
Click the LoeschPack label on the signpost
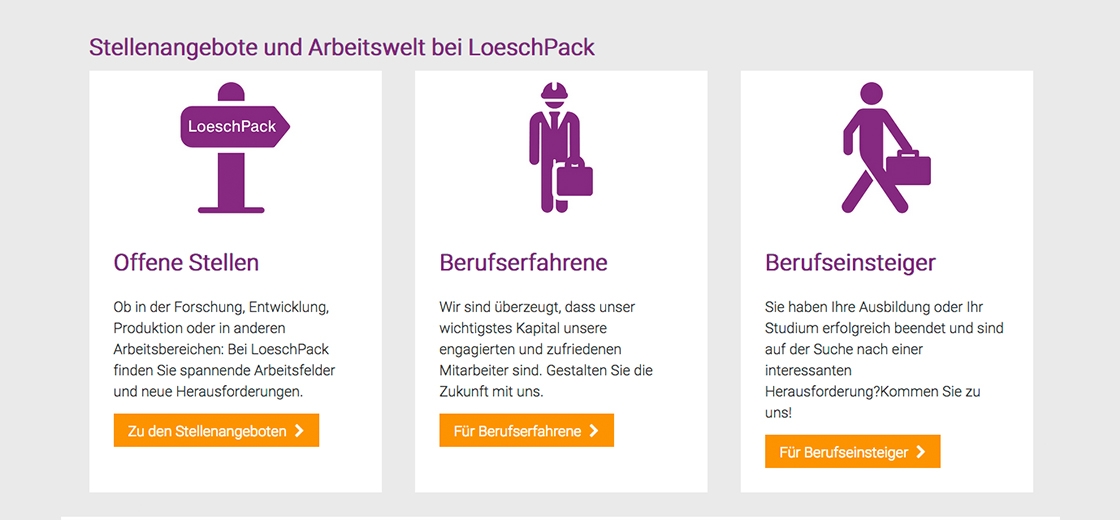(232, 127)
